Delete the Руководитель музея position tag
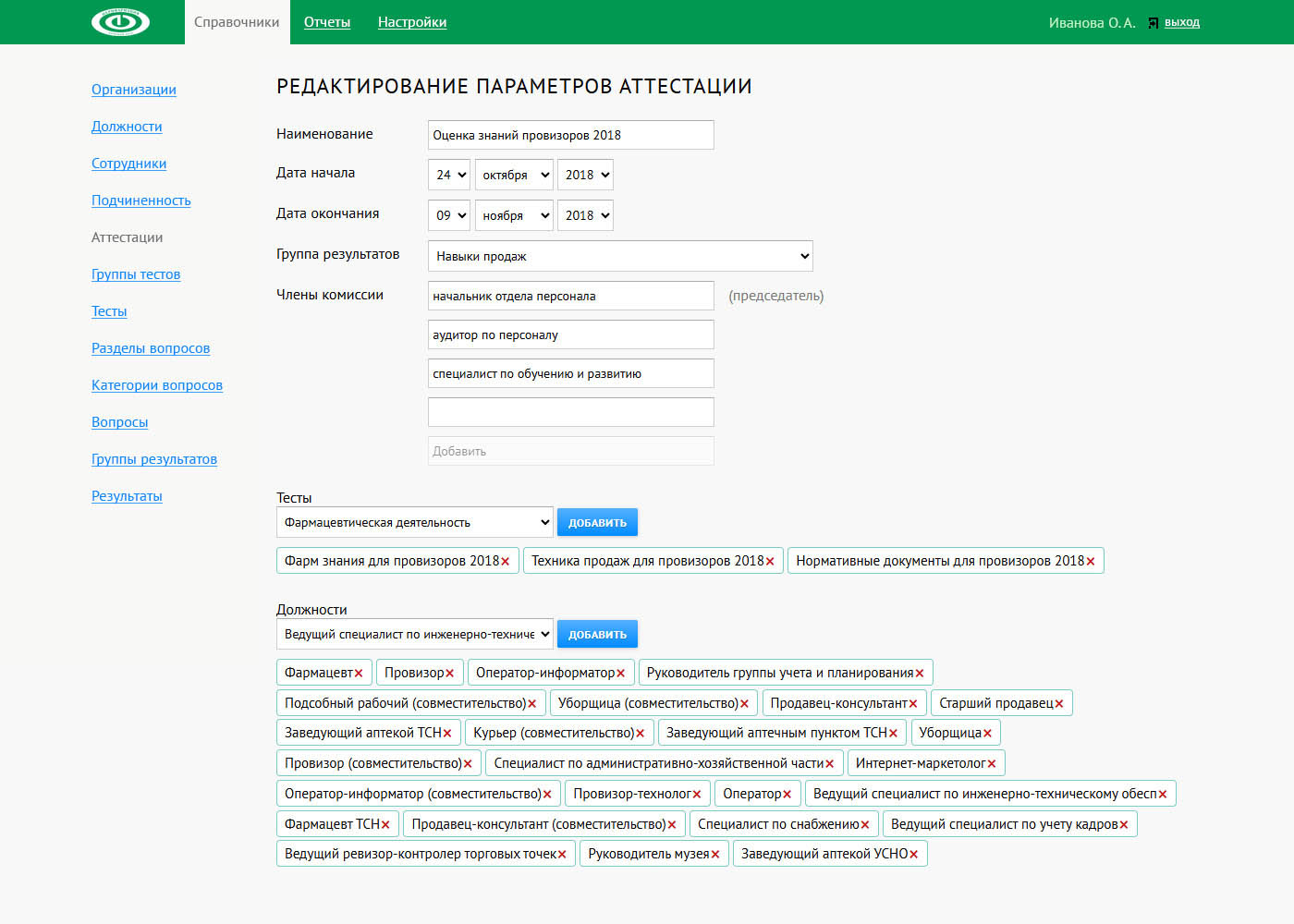This screenshot has height=924, width=1294. pos(715,855)
